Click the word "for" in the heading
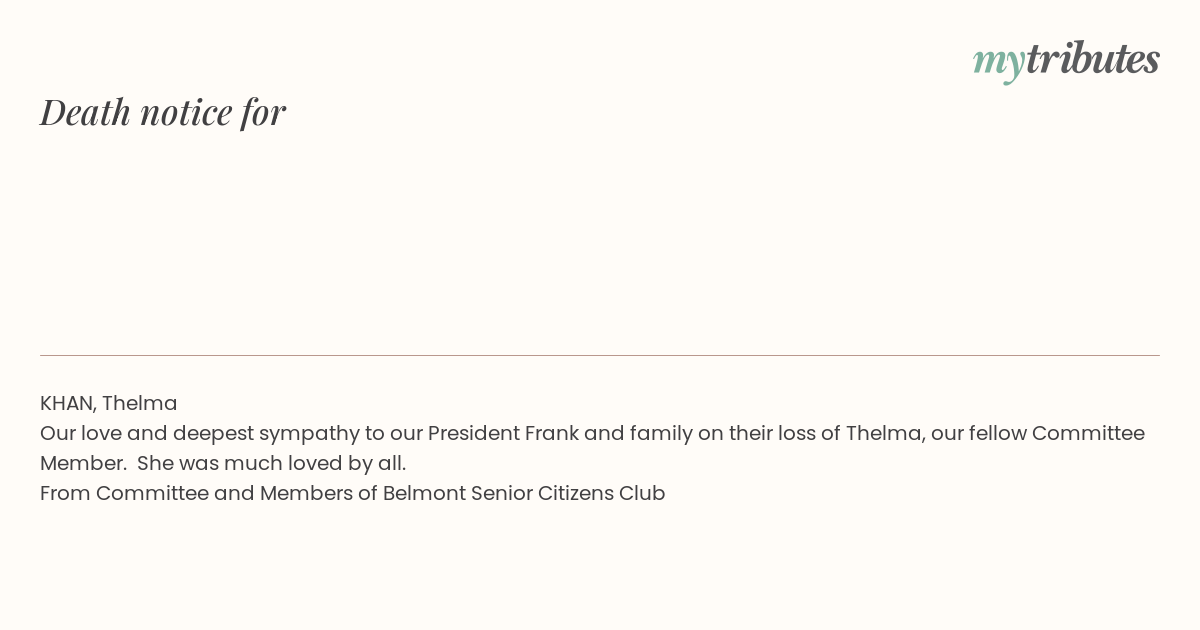1200x630 pixels. click(x=263, y=112)
